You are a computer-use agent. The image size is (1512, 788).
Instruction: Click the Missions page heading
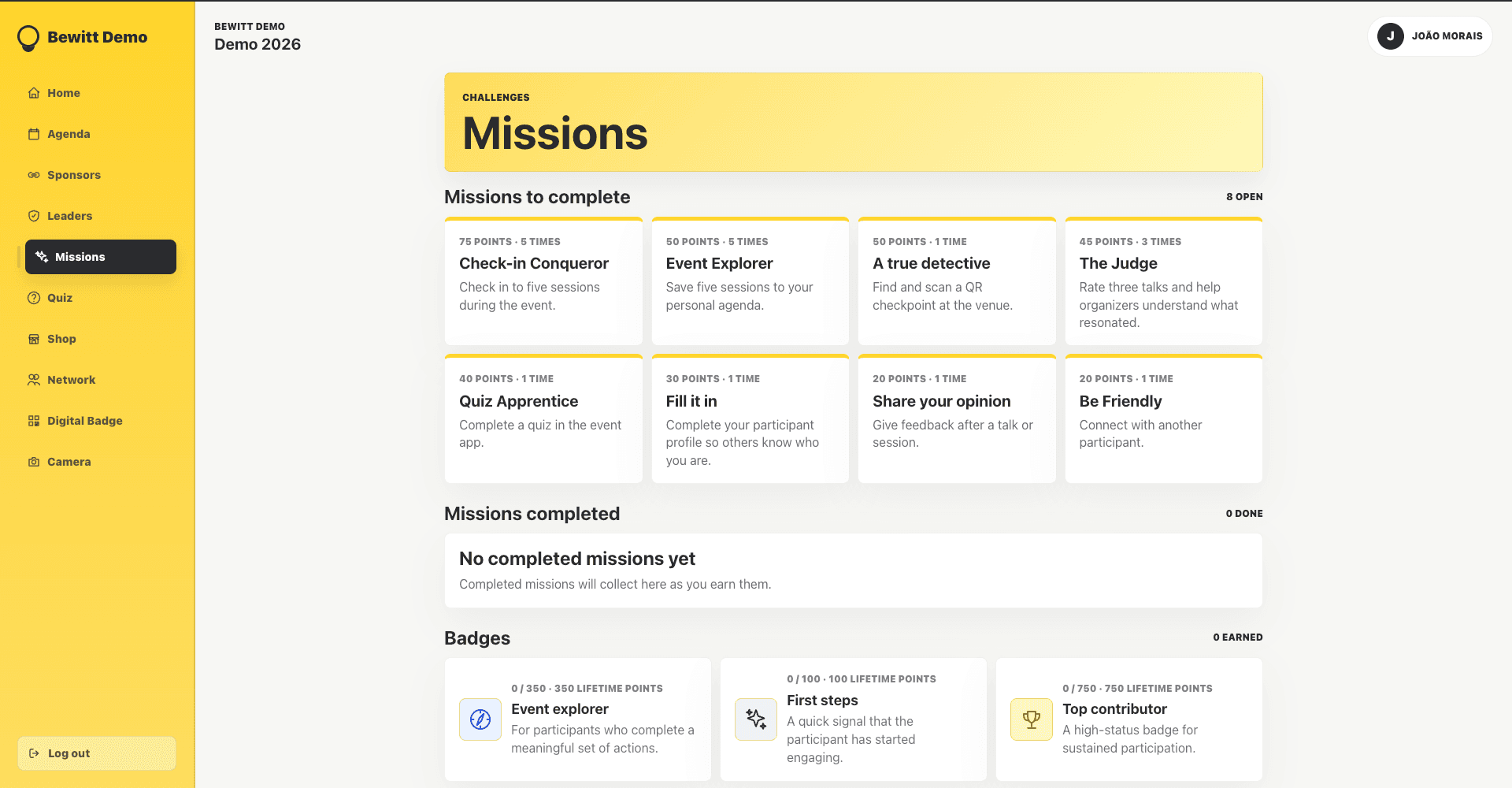[555, 133]
